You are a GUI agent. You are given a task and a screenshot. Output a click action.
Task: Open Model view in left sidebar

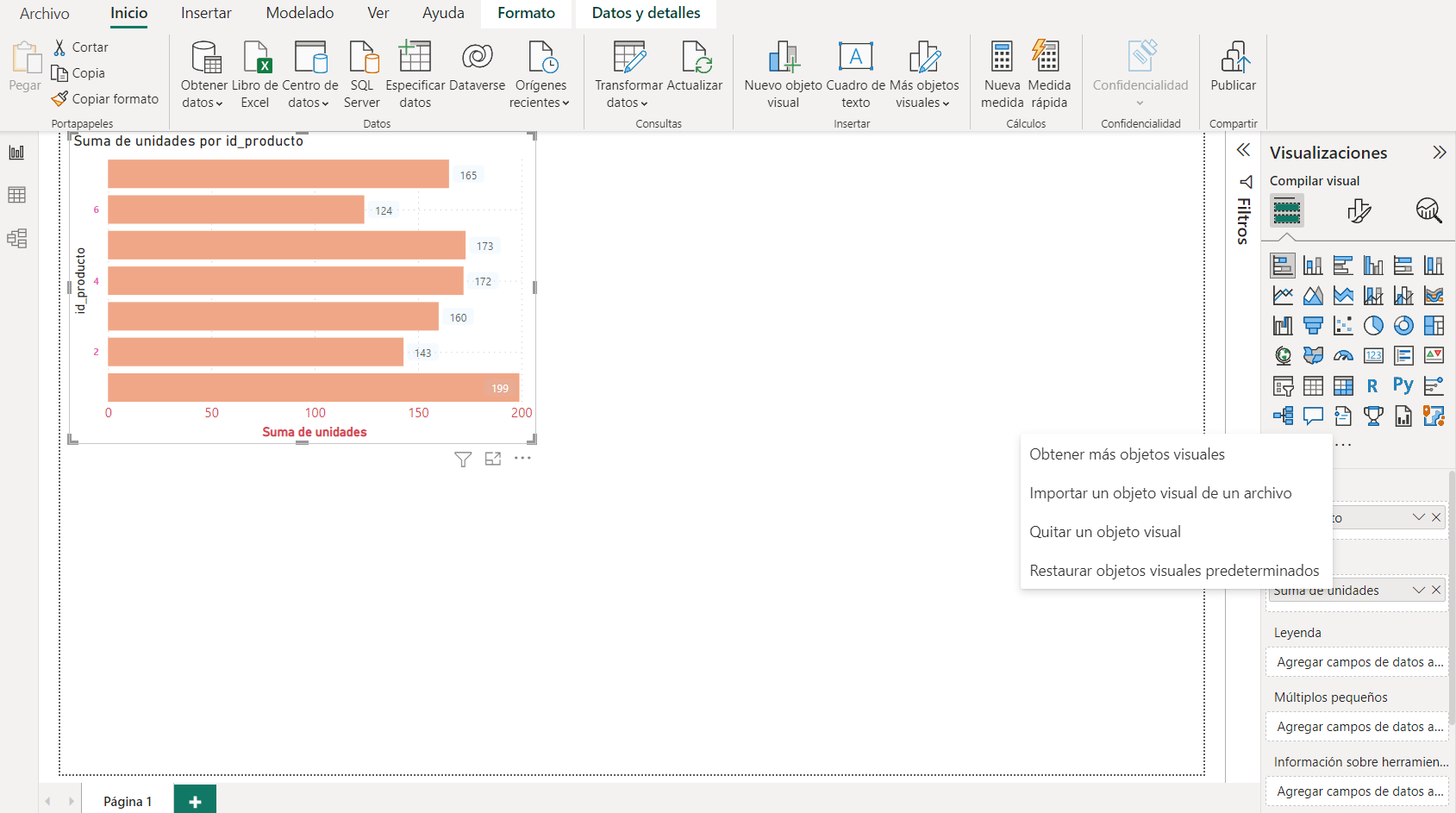(16, 238)
